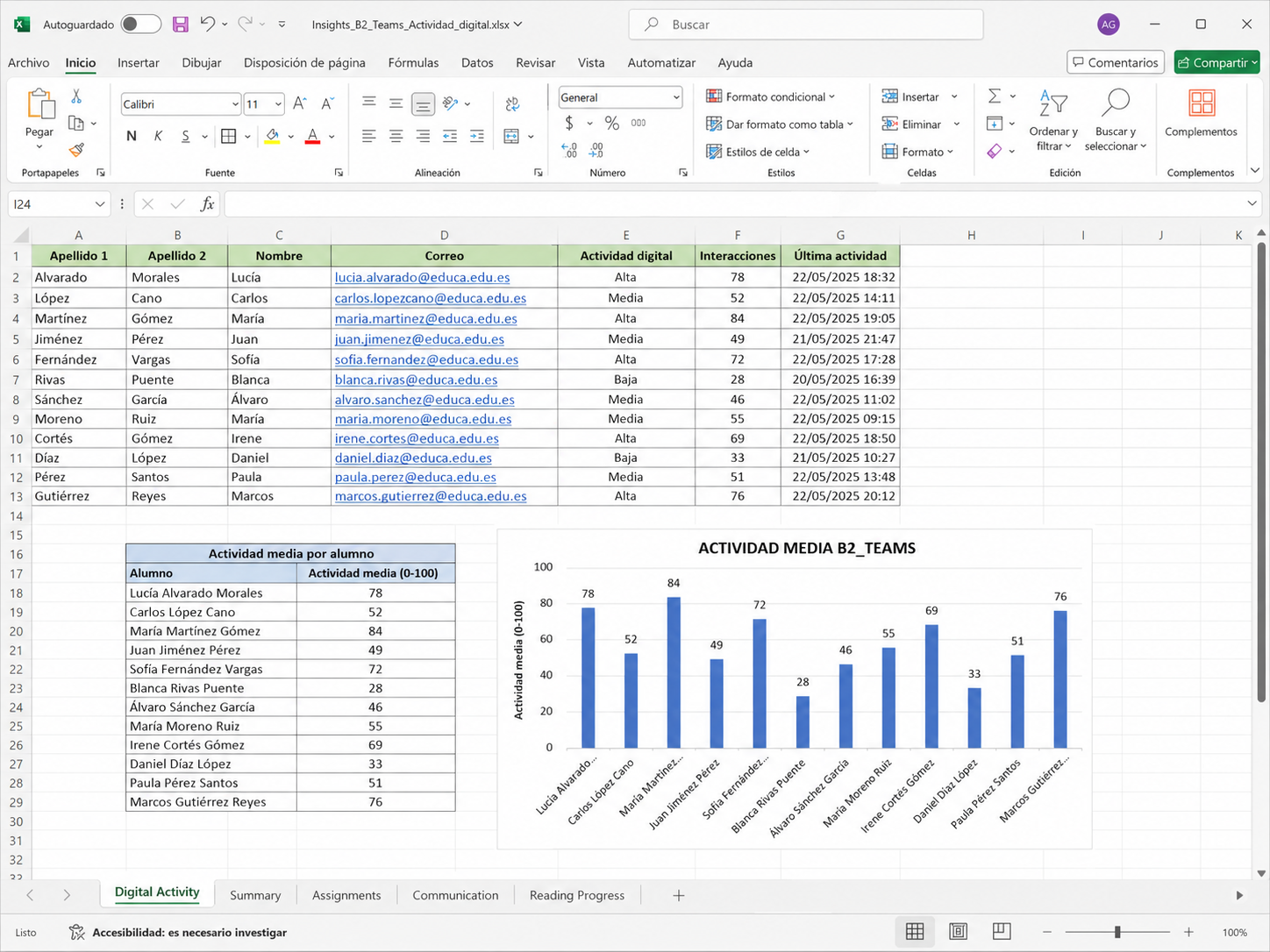Switch to Page Break Preview in status bar
This screenshot has height=952, width=1270.
point(1002,932)
